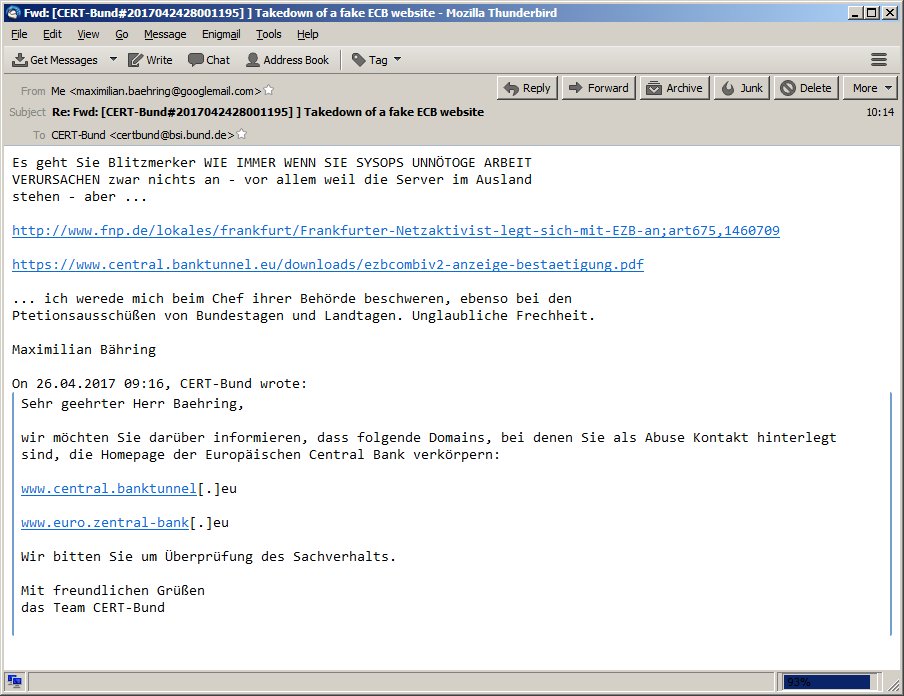The height and width of the screenshot is (696, 904).
Task: Open the Tools menu
Action: pyautogui.click(x=269, y=35)
